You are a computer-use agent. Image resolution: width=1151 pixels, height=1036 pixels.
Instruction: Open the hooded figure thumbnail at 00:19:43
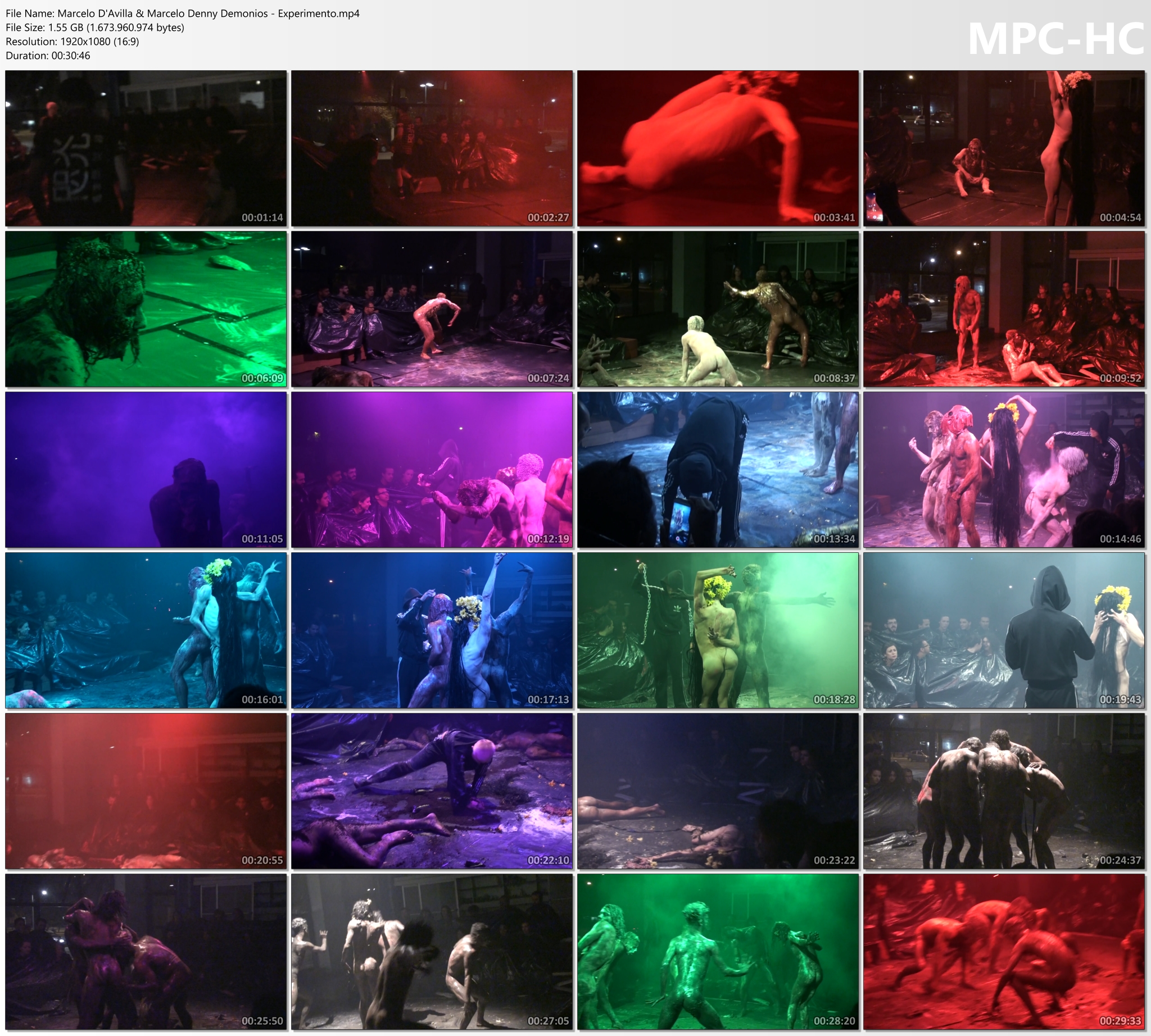[1004, 630]
